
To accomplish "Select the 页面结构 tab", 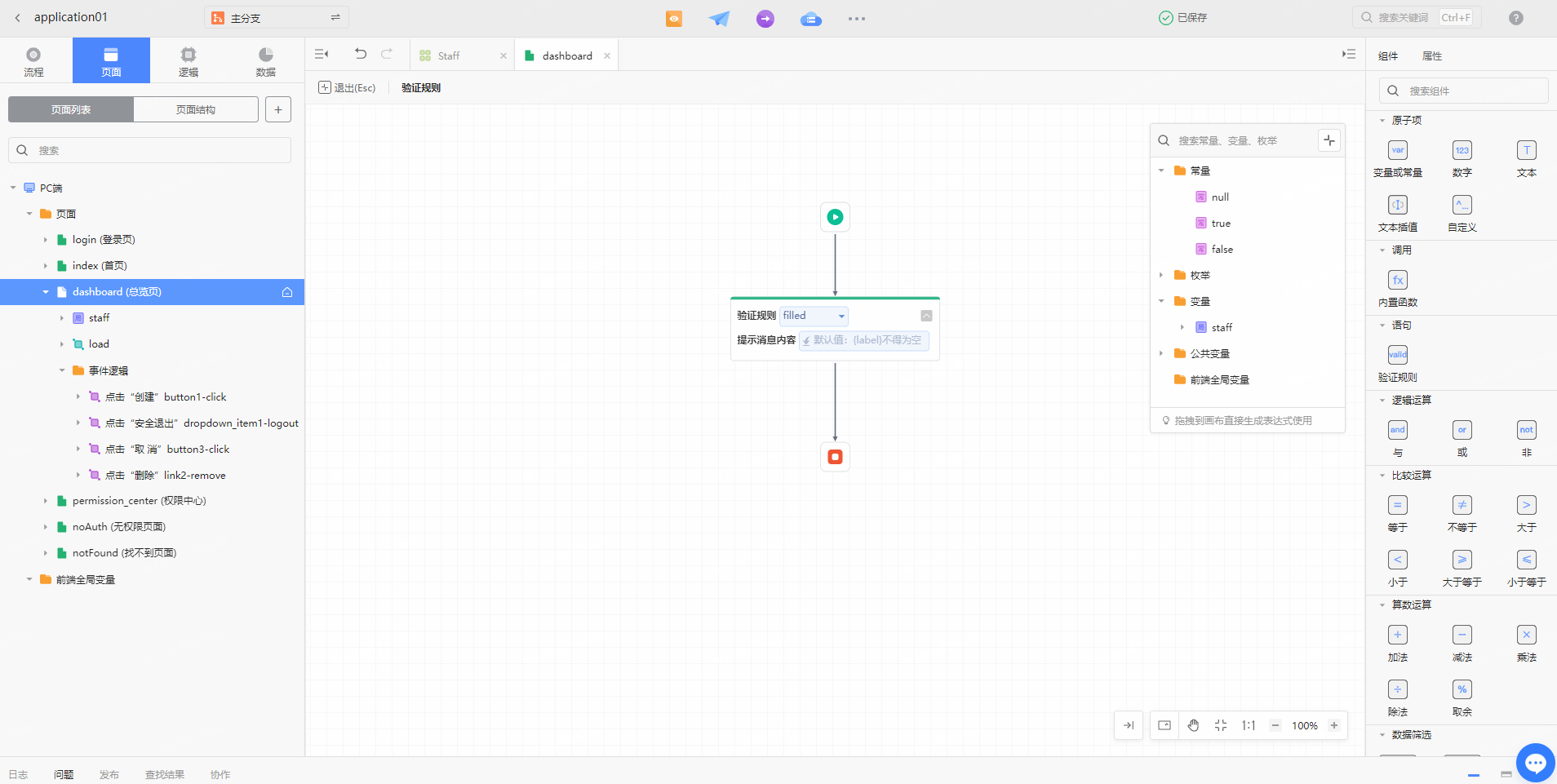I will [196, 109].
